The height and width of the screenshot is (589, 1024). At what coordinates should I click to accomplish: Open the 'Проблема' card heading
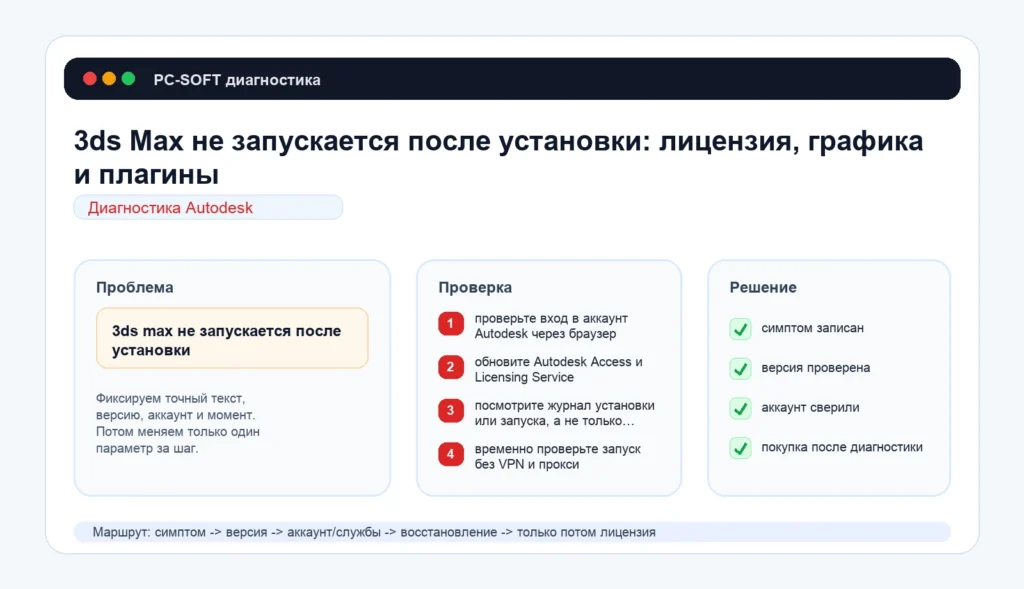tap(135, 287)
